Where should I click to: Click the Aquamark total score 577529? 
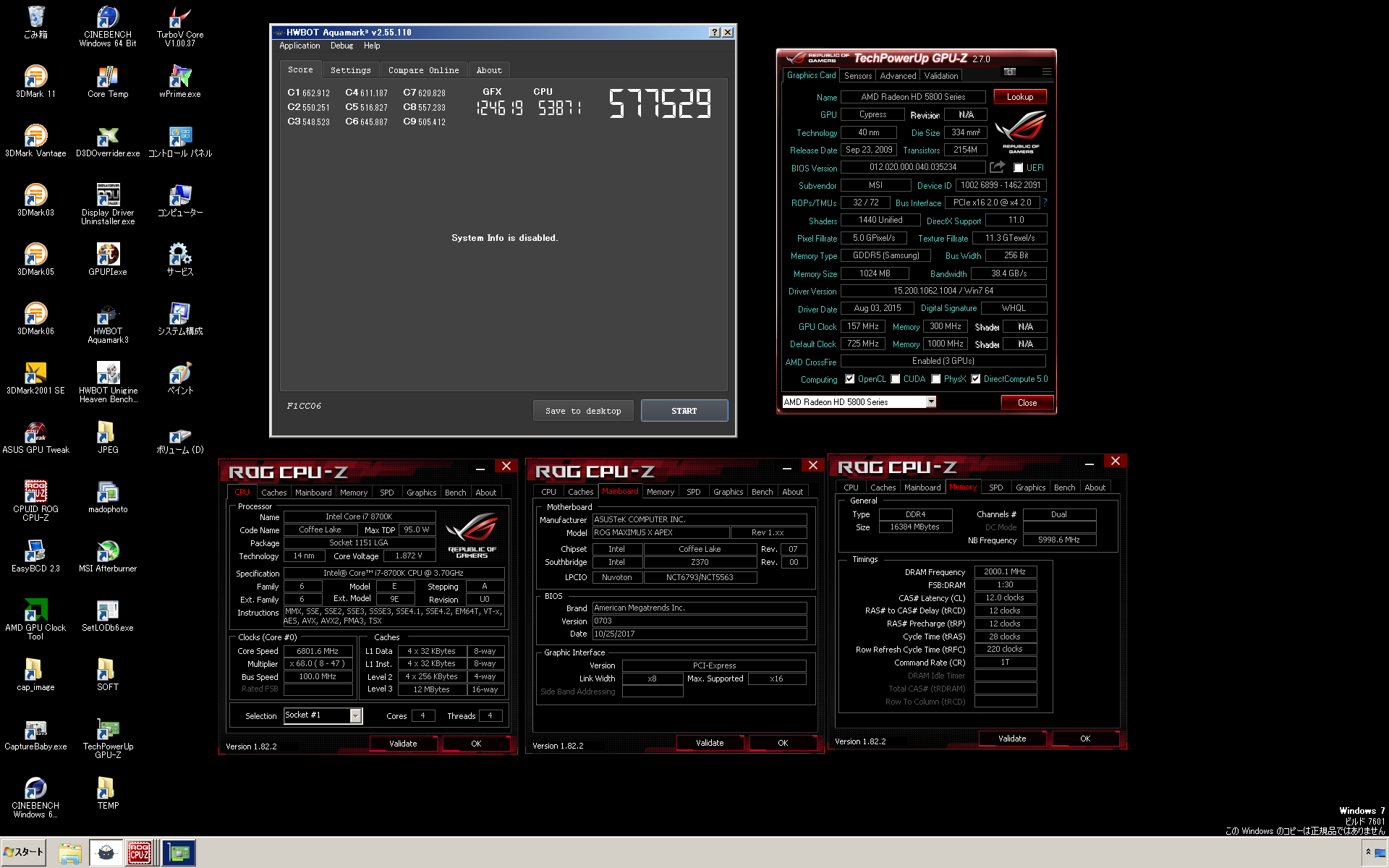click(x=660, y=103)
